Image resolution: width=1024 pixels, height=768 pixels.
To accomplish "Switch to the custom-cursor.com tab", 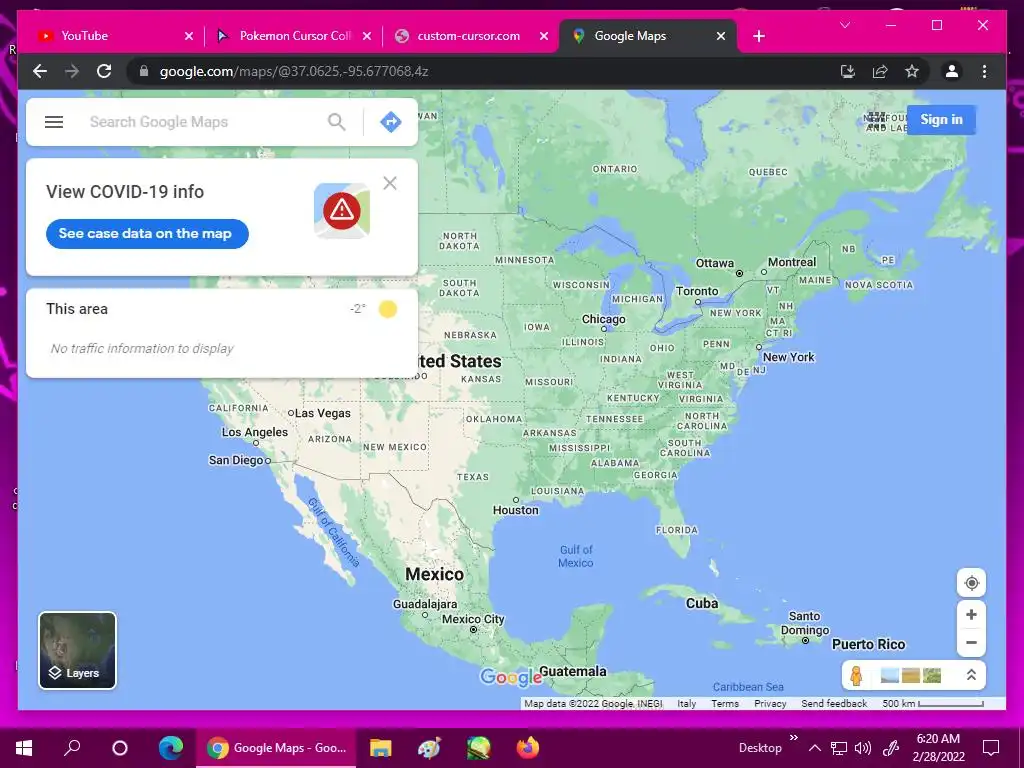I will coord(469,36).
